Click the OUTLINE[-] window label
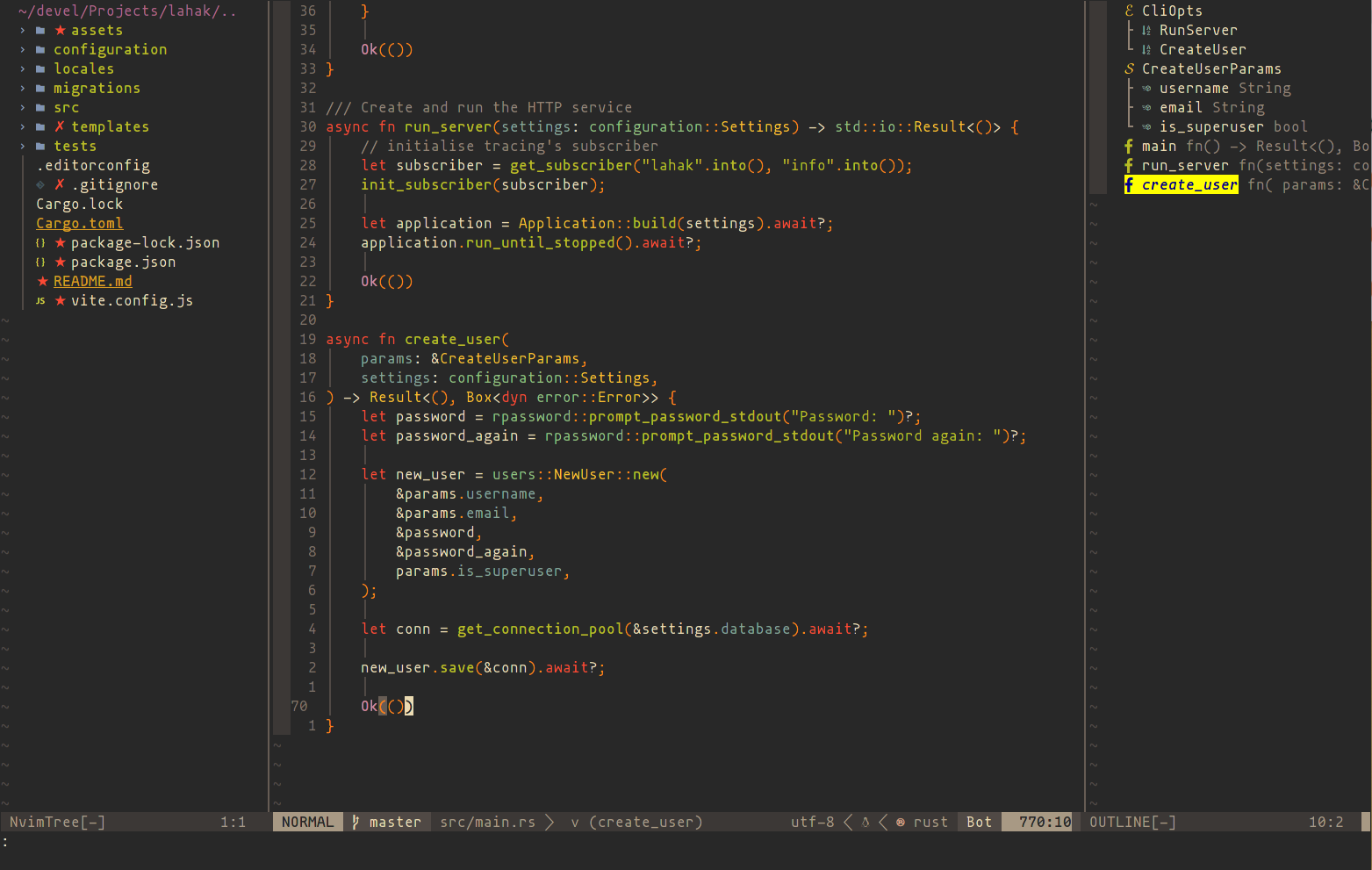 click(x=1132, y=823)
